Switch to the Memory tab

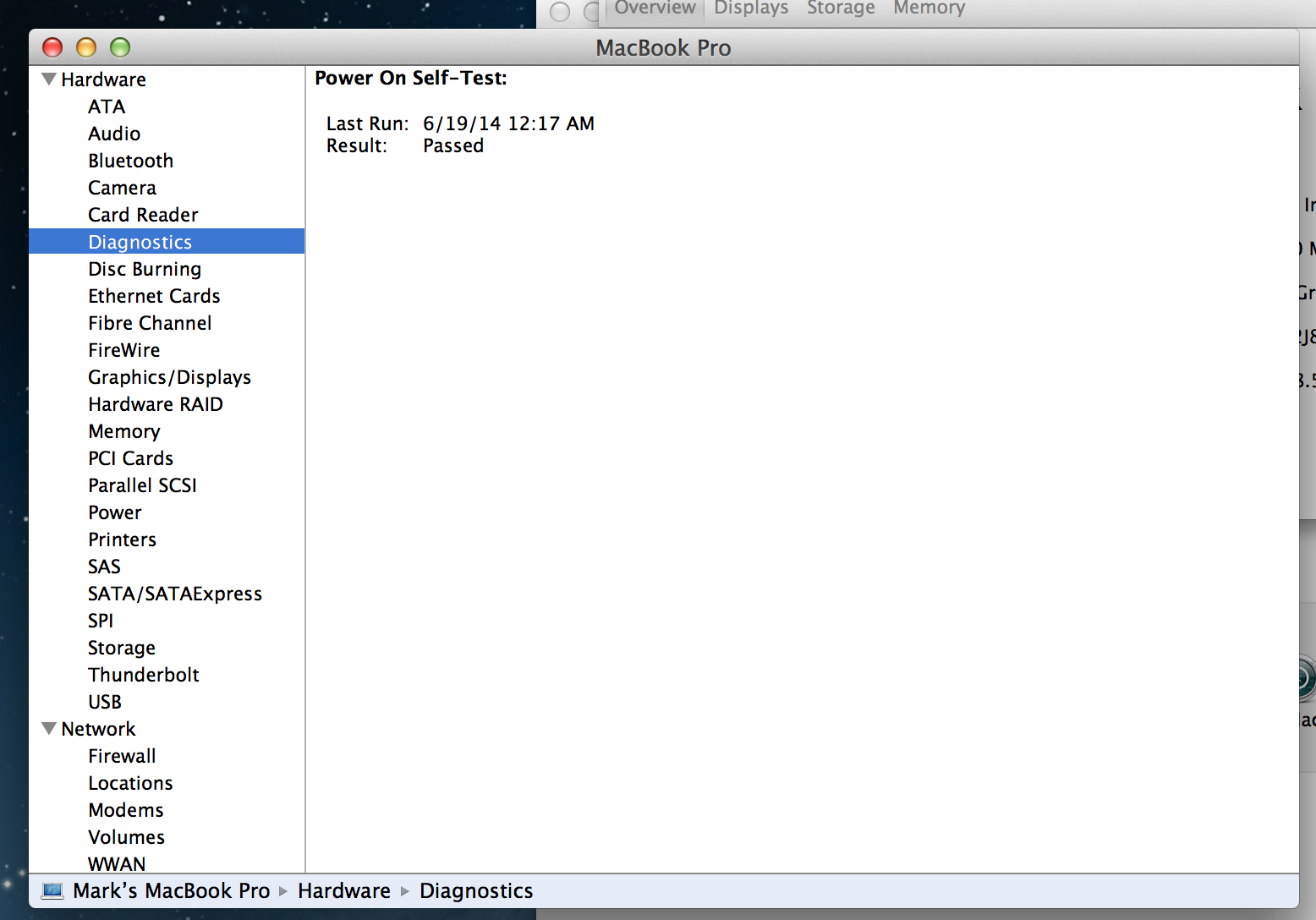(x=929, y=8)
